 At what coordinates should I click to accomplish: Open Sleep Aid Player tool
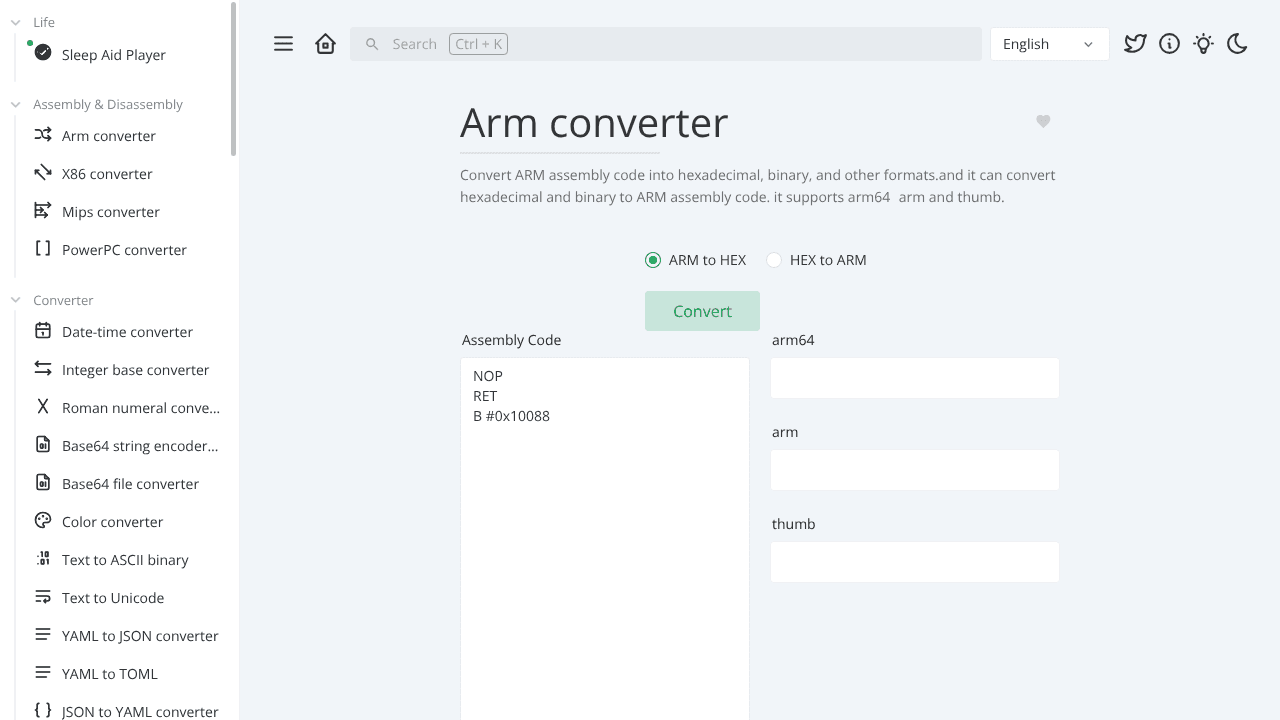click(x=114, y=55)
